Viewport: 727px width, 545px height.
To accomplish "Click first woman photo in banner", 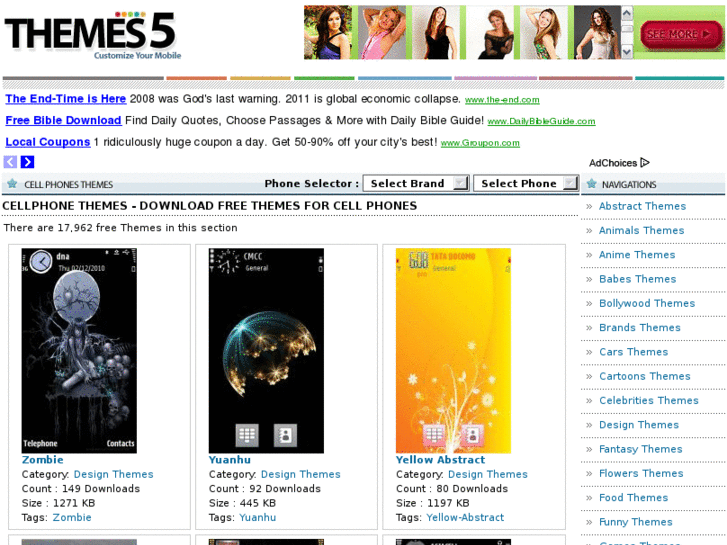I will tap(328, 32).
